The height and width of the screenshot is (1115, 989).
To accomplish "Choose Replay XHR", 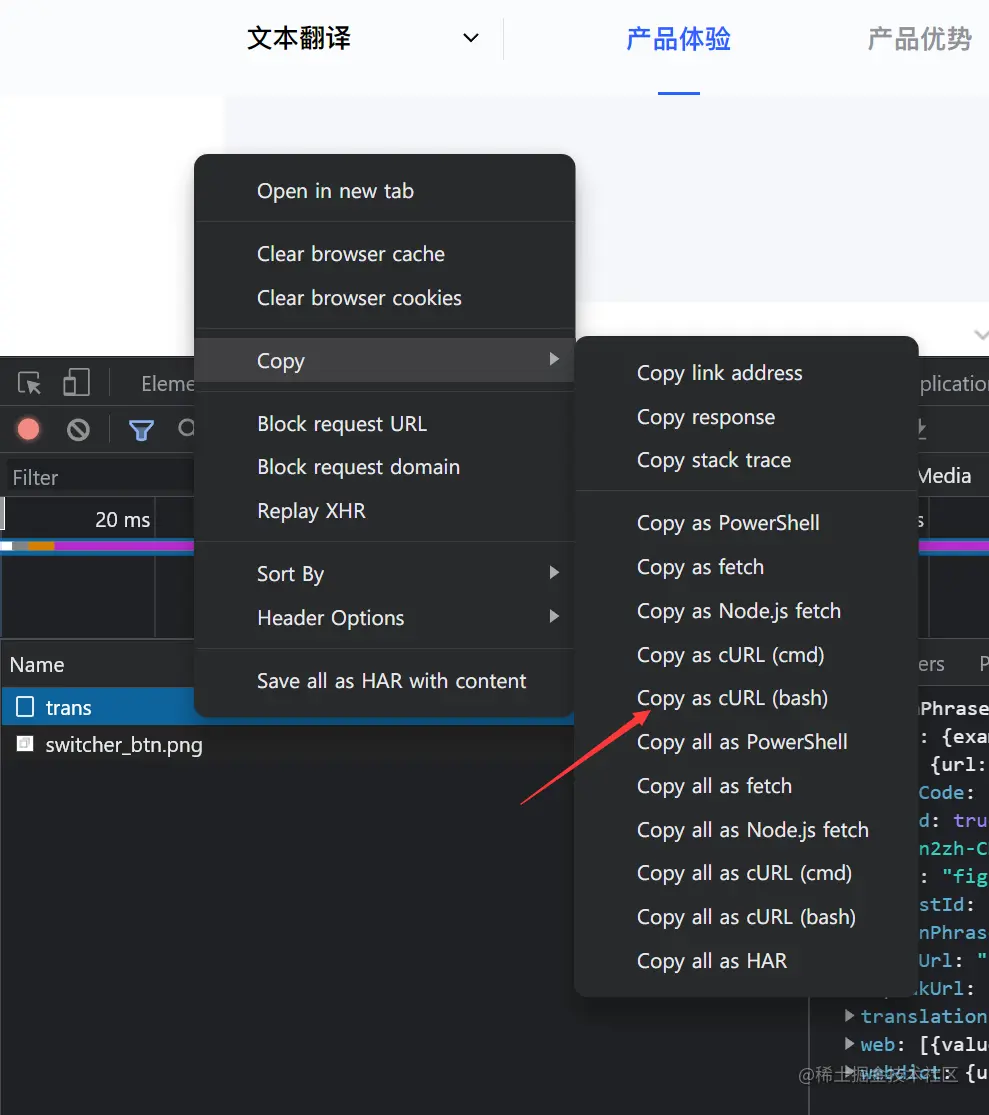I will pyautogui.click(x=385, y=511).
